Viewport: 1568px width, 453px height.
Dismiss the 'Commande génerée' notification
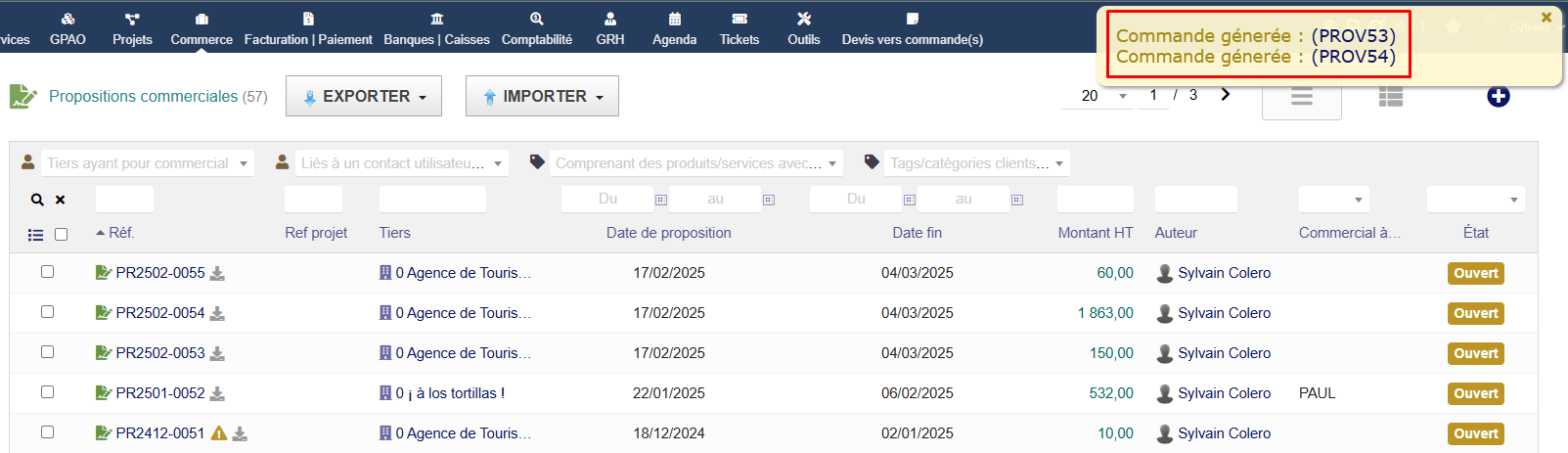[1546, 18]
